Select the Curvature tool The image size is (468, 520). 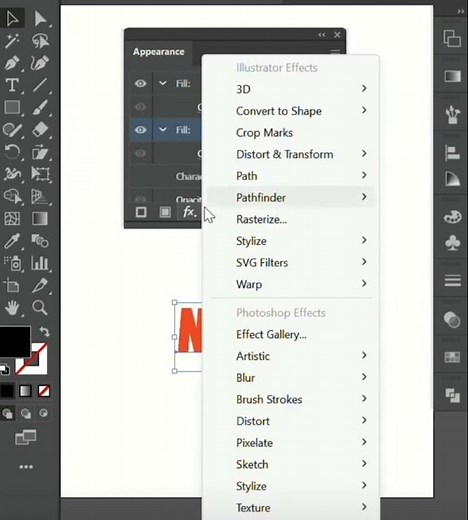click(40, 63)
